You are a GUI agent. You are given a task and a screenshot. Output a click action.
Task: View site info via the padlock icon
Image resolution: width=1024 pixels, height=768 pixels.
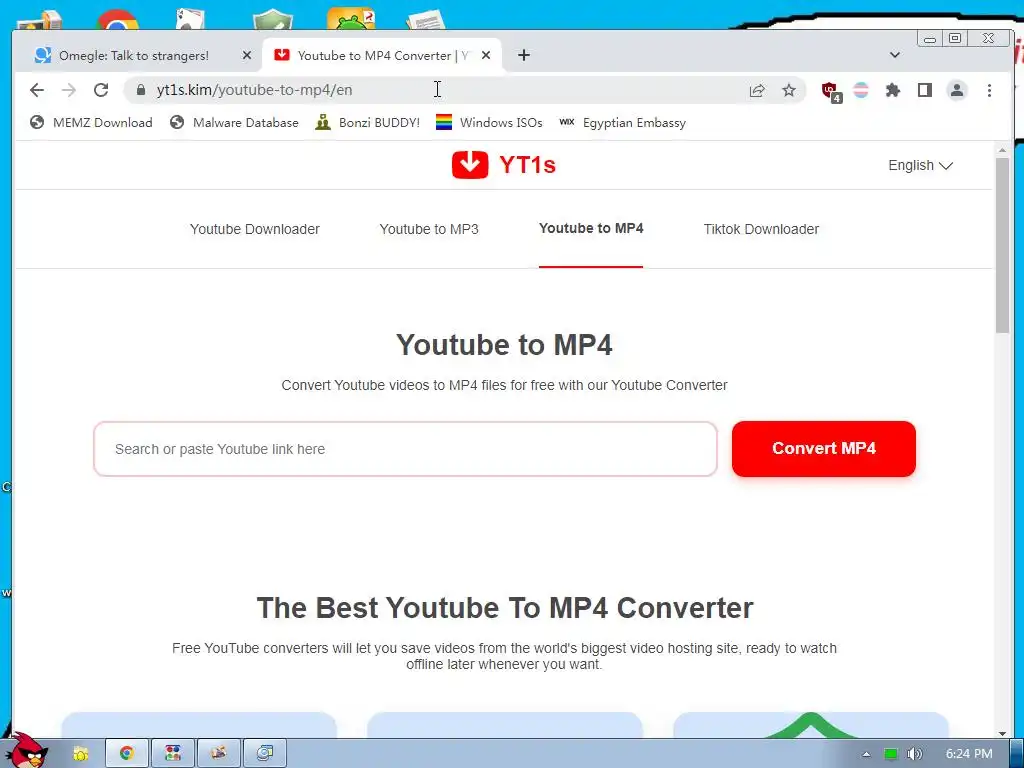pyautogui.click(x=140, y=90)
